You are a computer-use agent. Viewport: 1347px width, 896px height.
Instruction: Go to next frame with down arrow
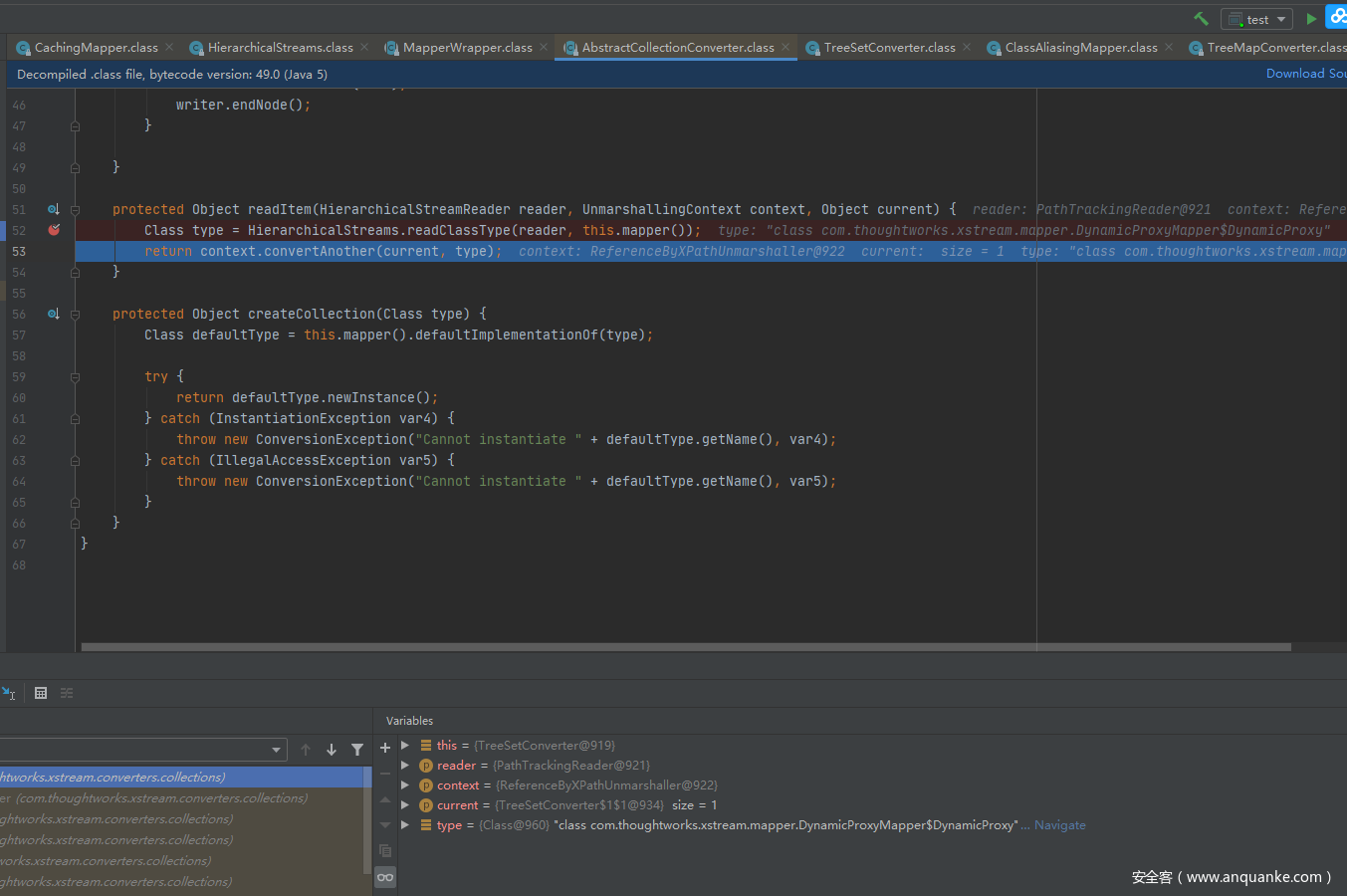[x=332, y=750]
